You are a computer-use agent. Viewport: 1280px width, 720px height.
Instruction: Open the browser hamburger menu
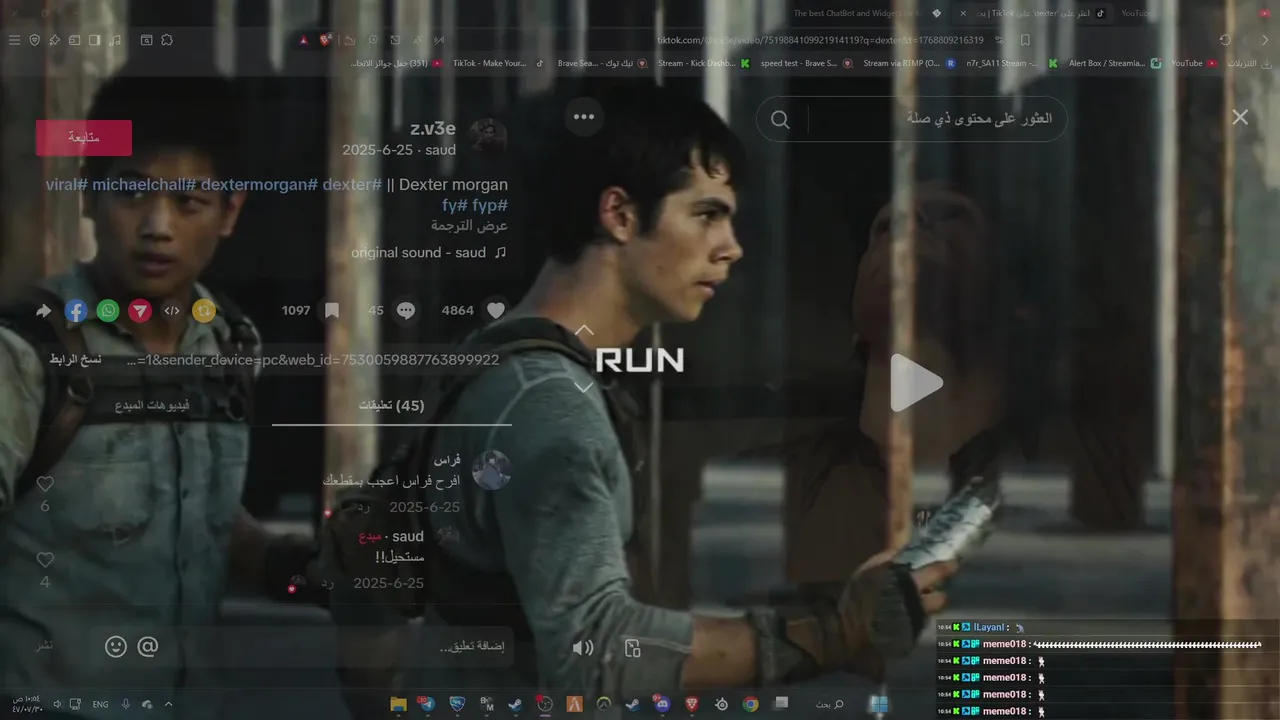point(14,40)
